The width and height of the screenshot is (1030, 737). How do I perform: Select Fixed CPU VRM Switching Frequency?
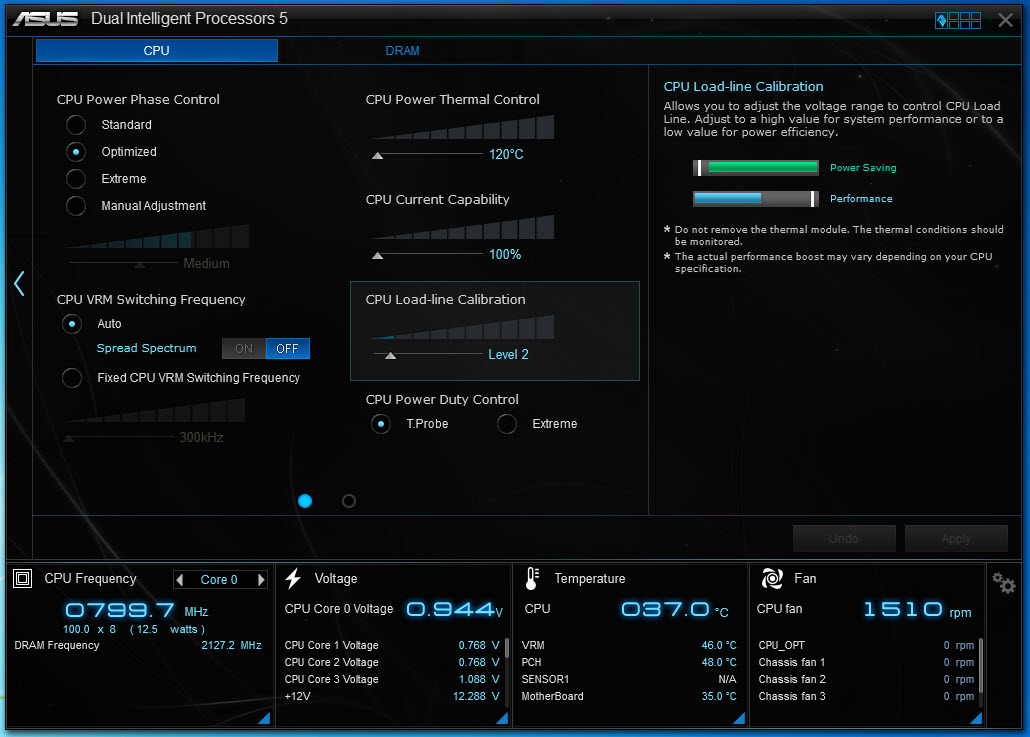point(72,378)
